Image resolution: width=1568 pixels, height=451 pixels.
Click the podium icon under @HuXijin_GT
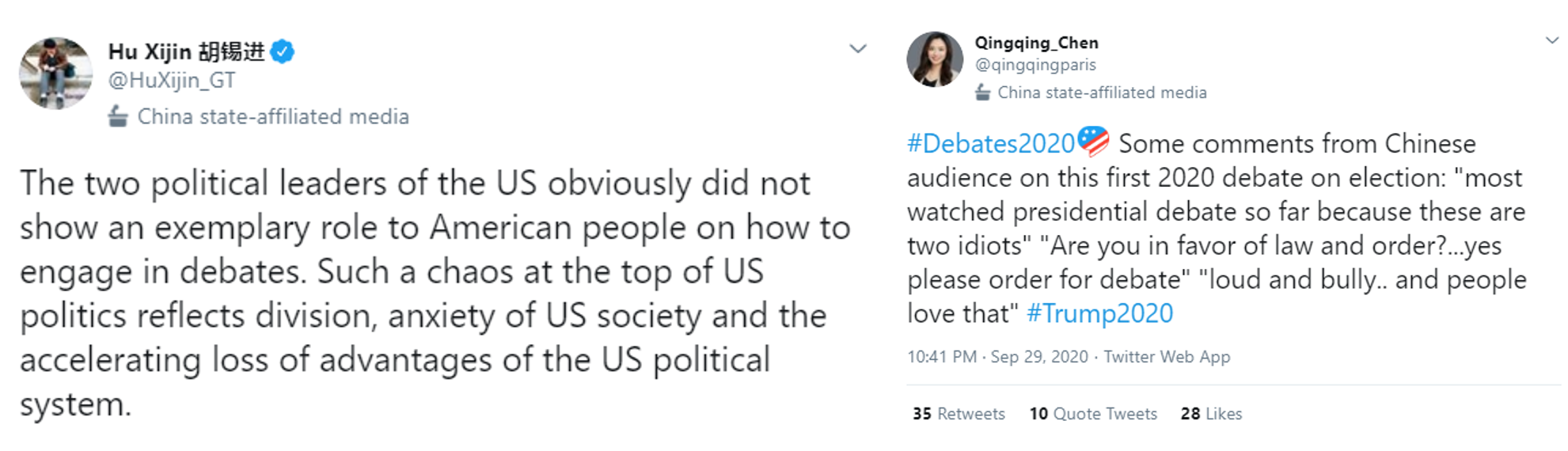pos(118,116)
